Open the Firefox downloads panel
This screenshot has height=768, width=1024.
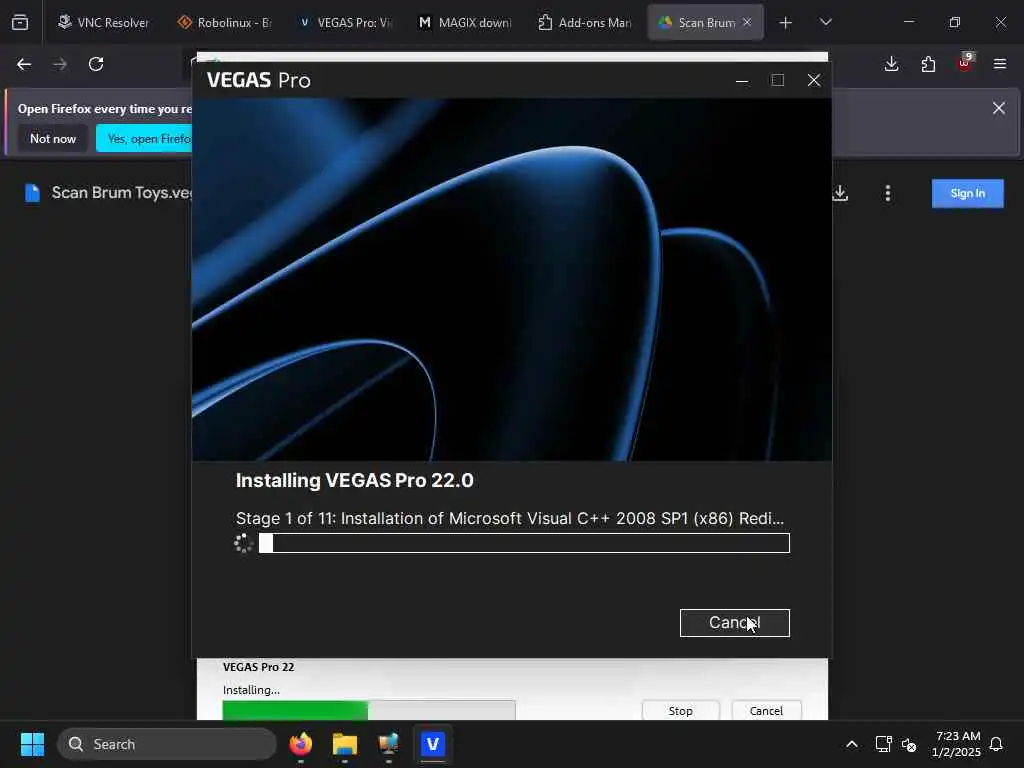click(x=891, y=64)
